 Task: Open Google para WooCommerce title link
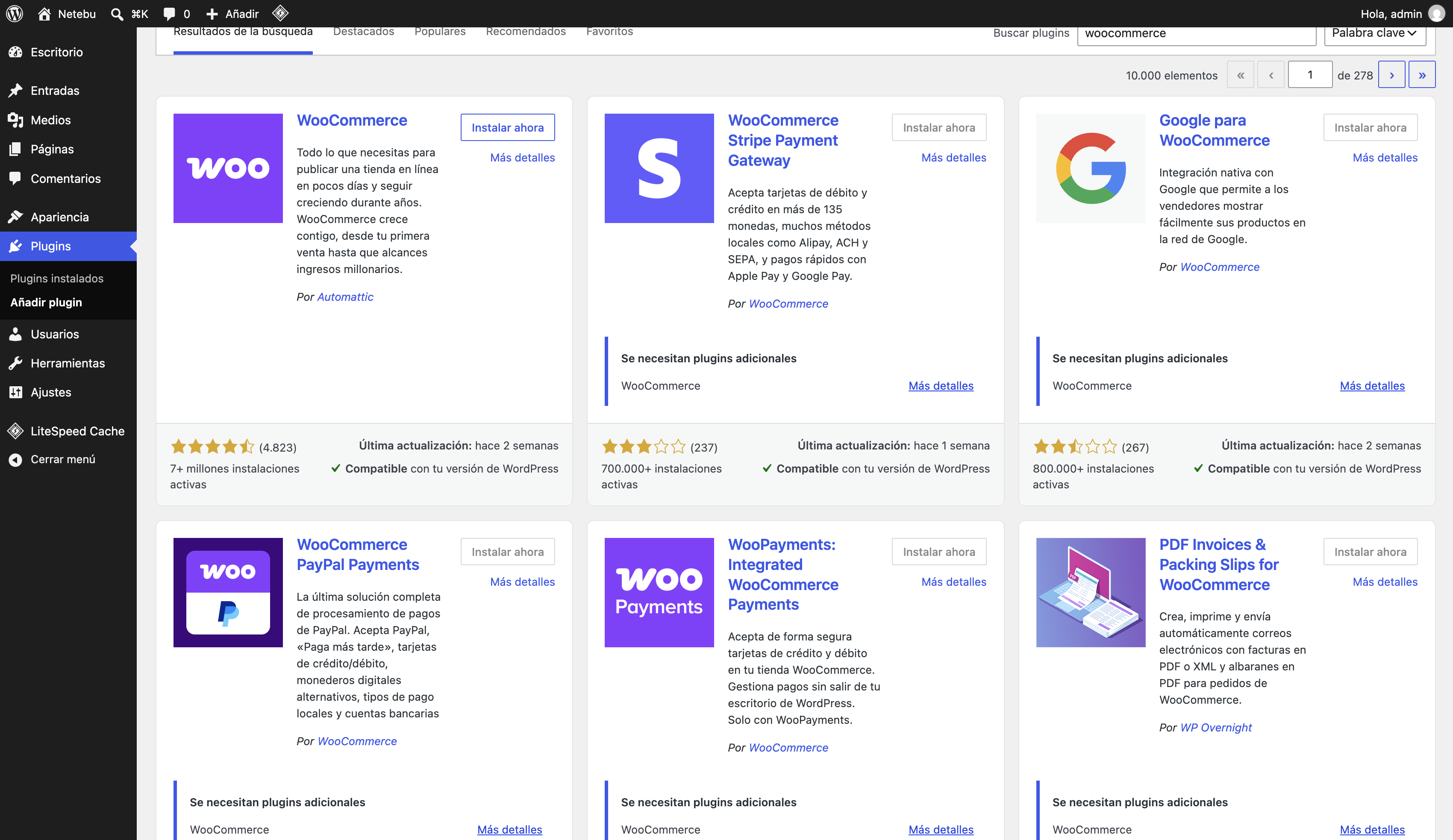pyautogui.click(x=1214, y=130)
